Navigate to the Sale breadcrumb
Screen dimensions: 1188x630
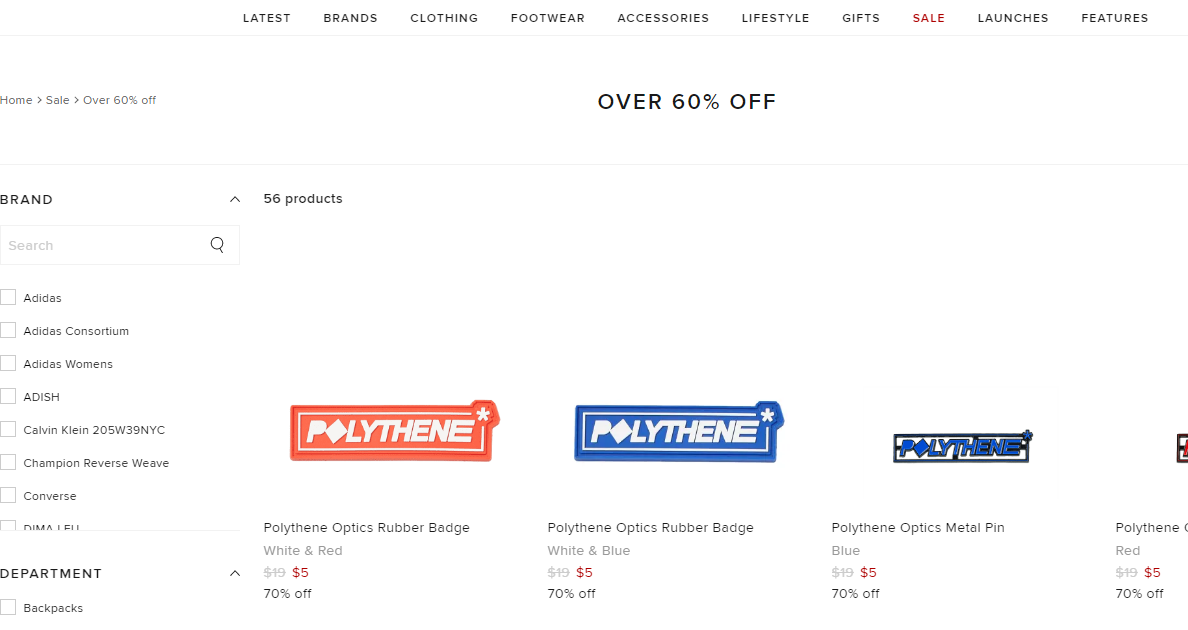(58, 100)
